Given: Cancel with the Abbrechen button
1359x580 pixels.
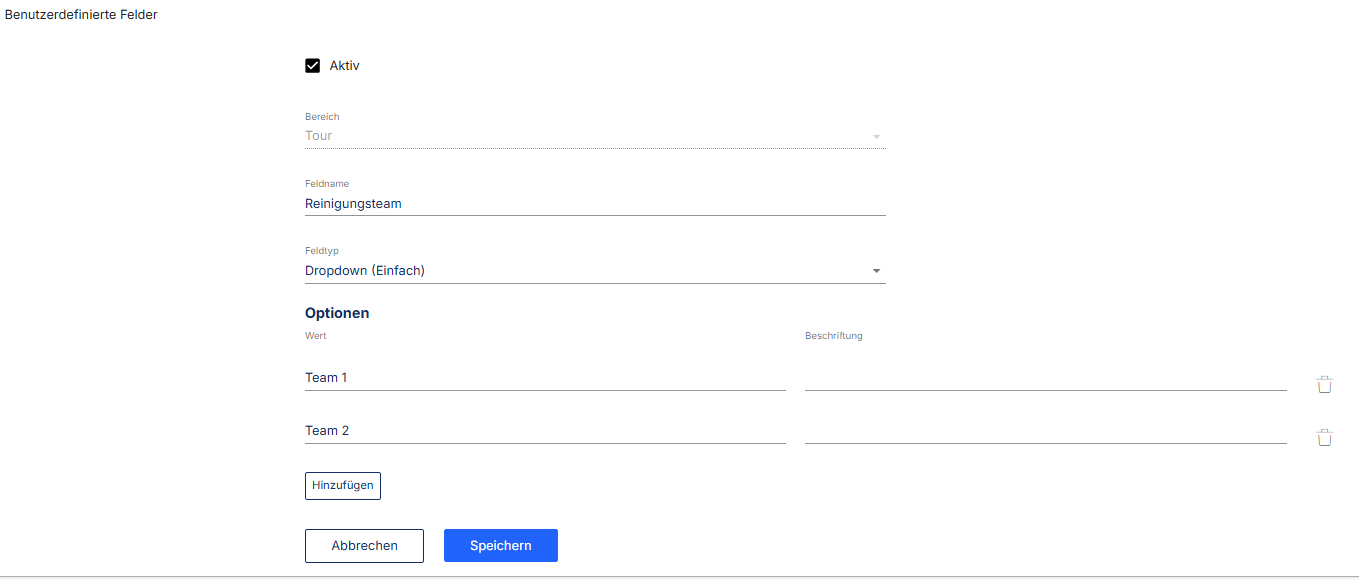Looking at the screenshot, I should point(364,546).
